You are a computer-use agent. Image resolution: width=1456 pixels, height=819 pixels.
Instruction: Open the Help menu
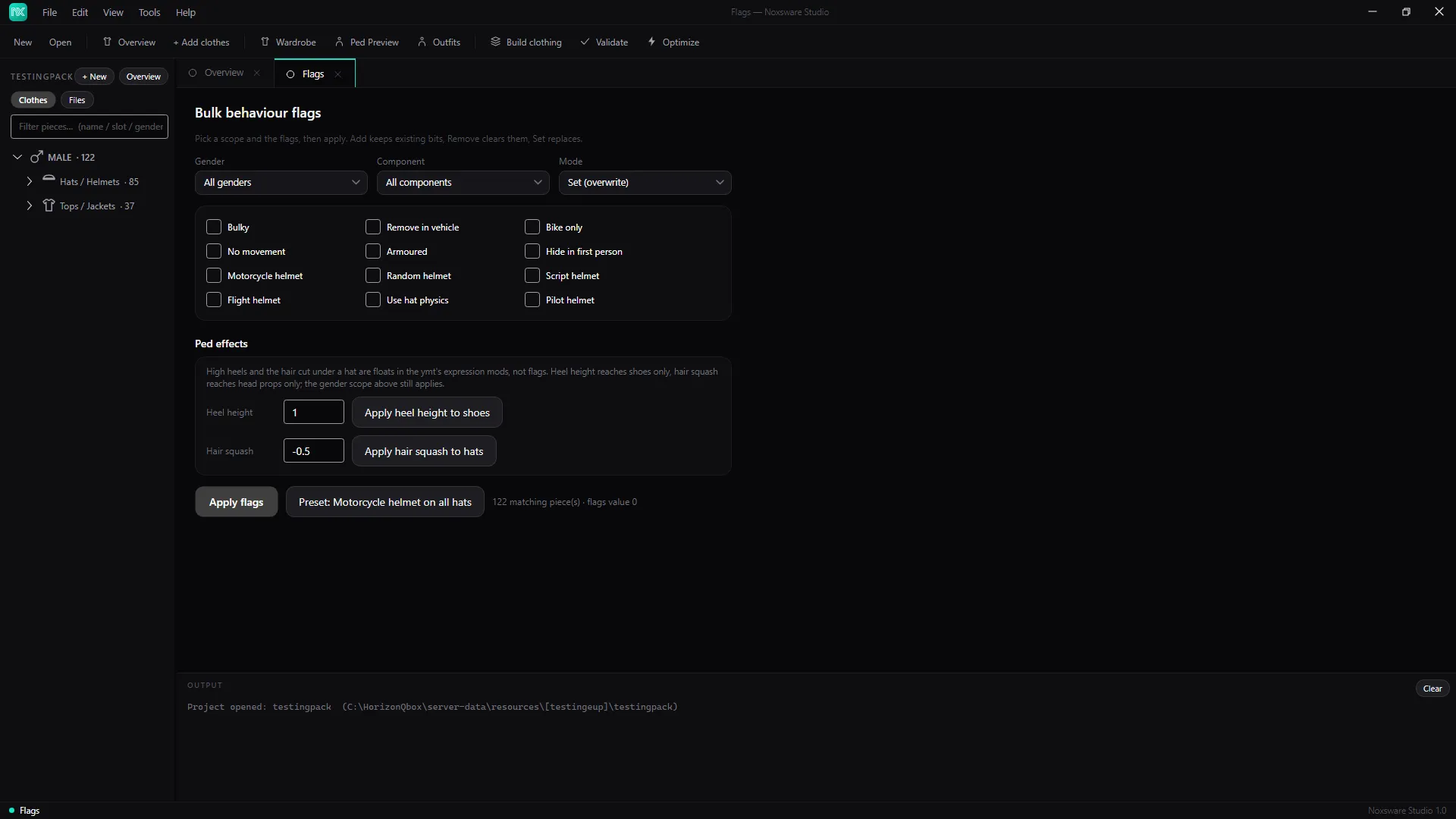coord(186,13)
